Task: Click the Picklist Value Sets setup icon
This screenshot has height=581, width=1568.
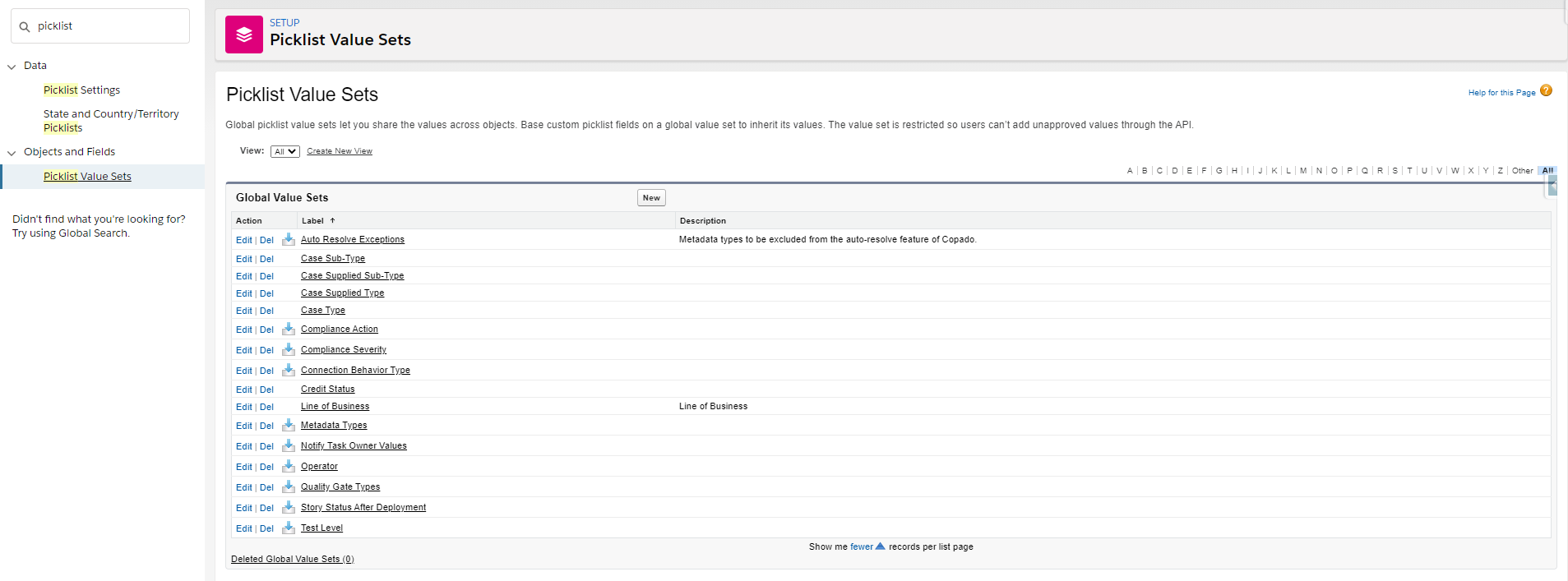Action: pos(244,35)
